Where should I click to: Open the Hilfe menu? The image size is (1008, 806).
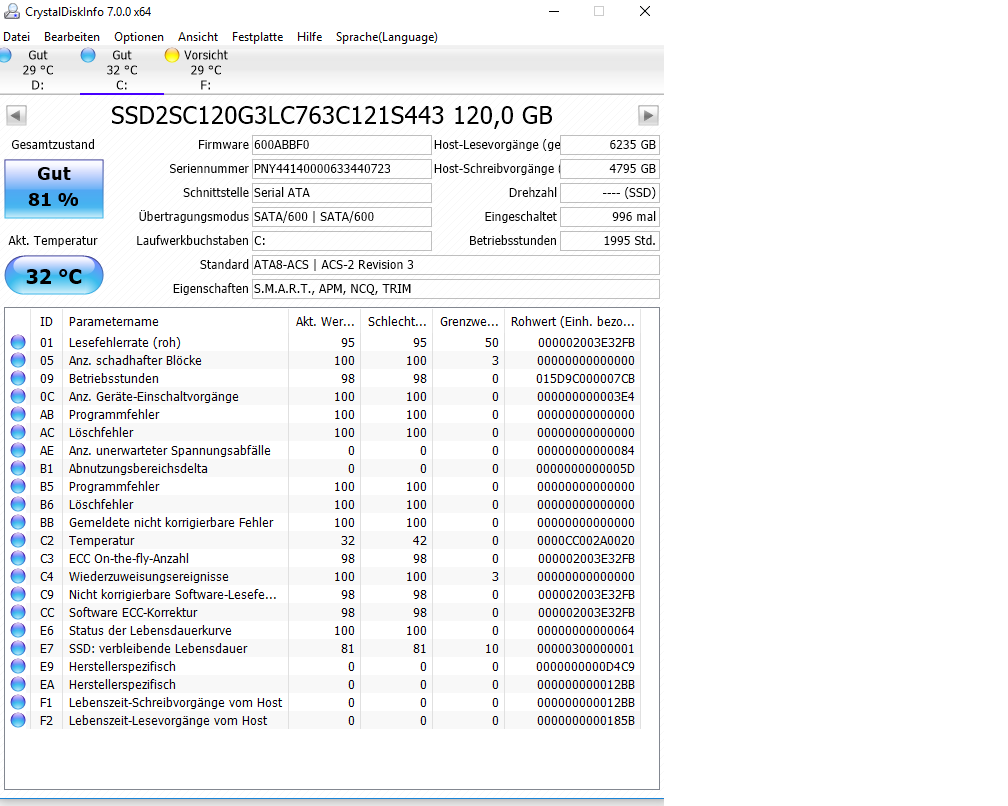click(309, 37)
